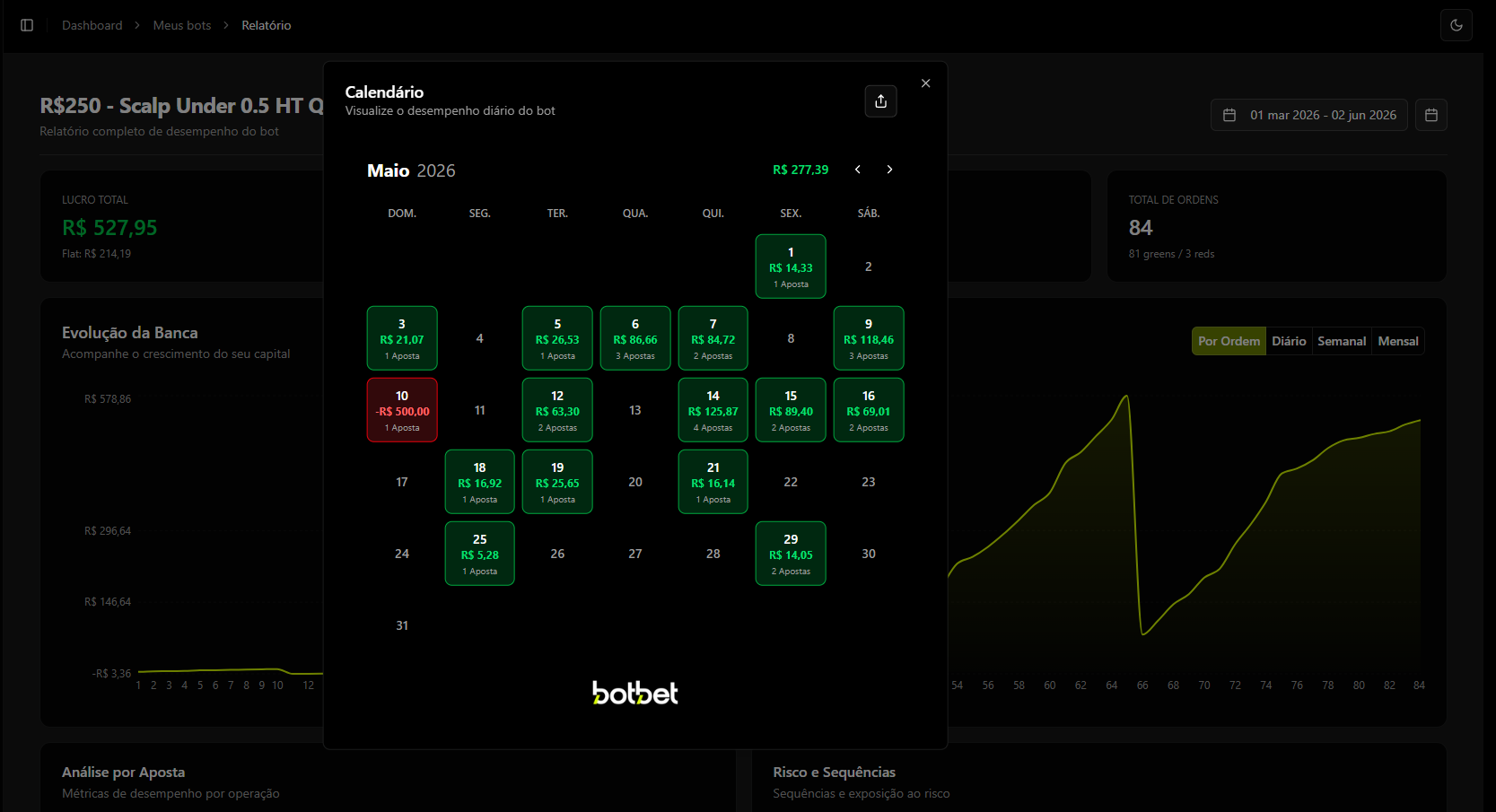This screenshot has height=812, width=1496.
Task: Select May 19 cell with R$ 25,65
Action: click(x=557, y=482)
